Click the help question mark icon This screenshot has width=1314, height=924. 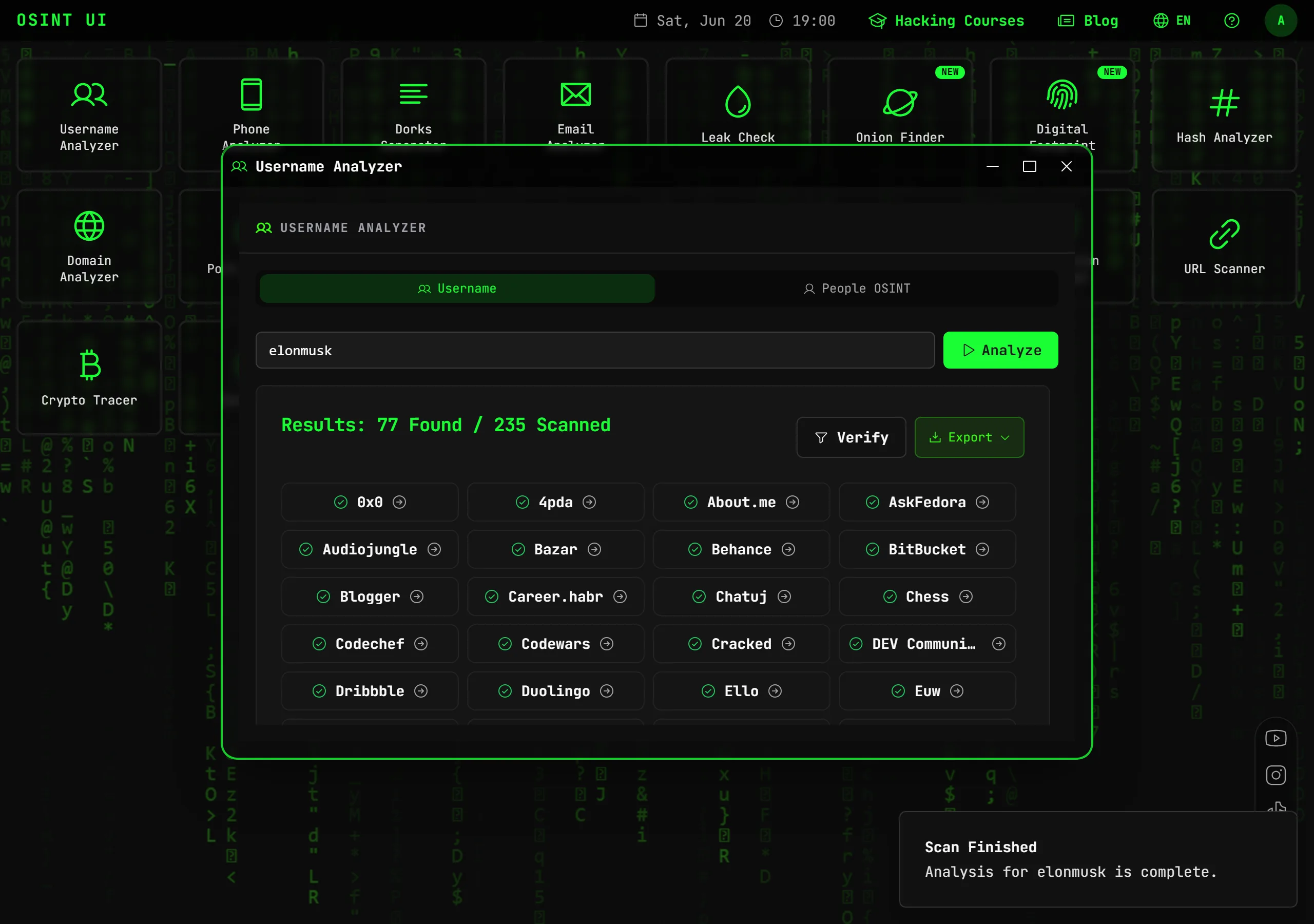pos(1231,21)
